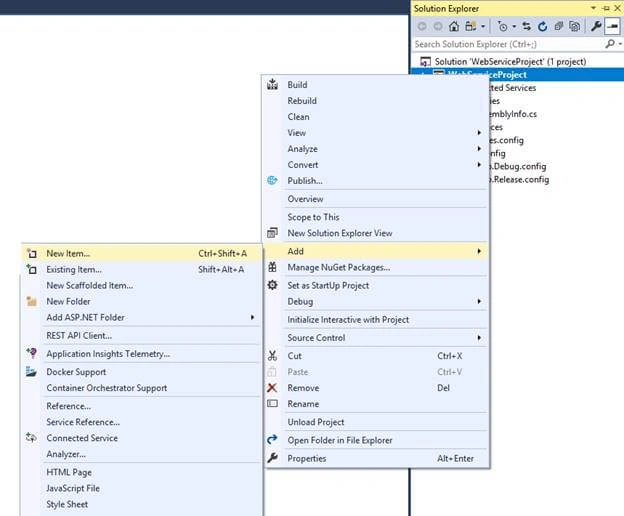This screenshot has height=516, width=624.
Task: Click the Refresh icon in Solution Explorer
Action: (542, 26)
